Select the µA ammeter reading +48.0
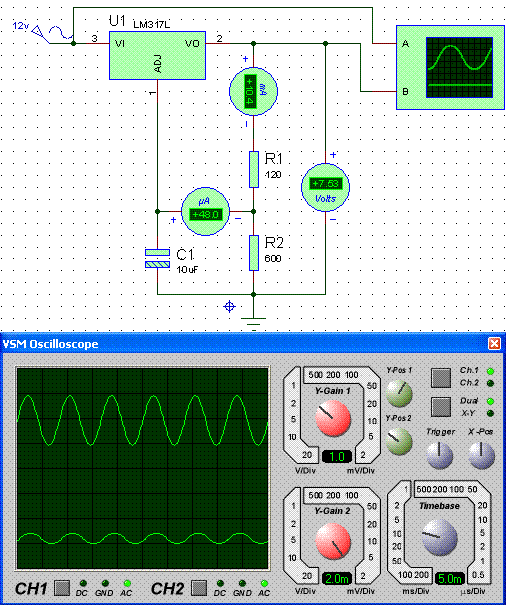 coord(205,211)
